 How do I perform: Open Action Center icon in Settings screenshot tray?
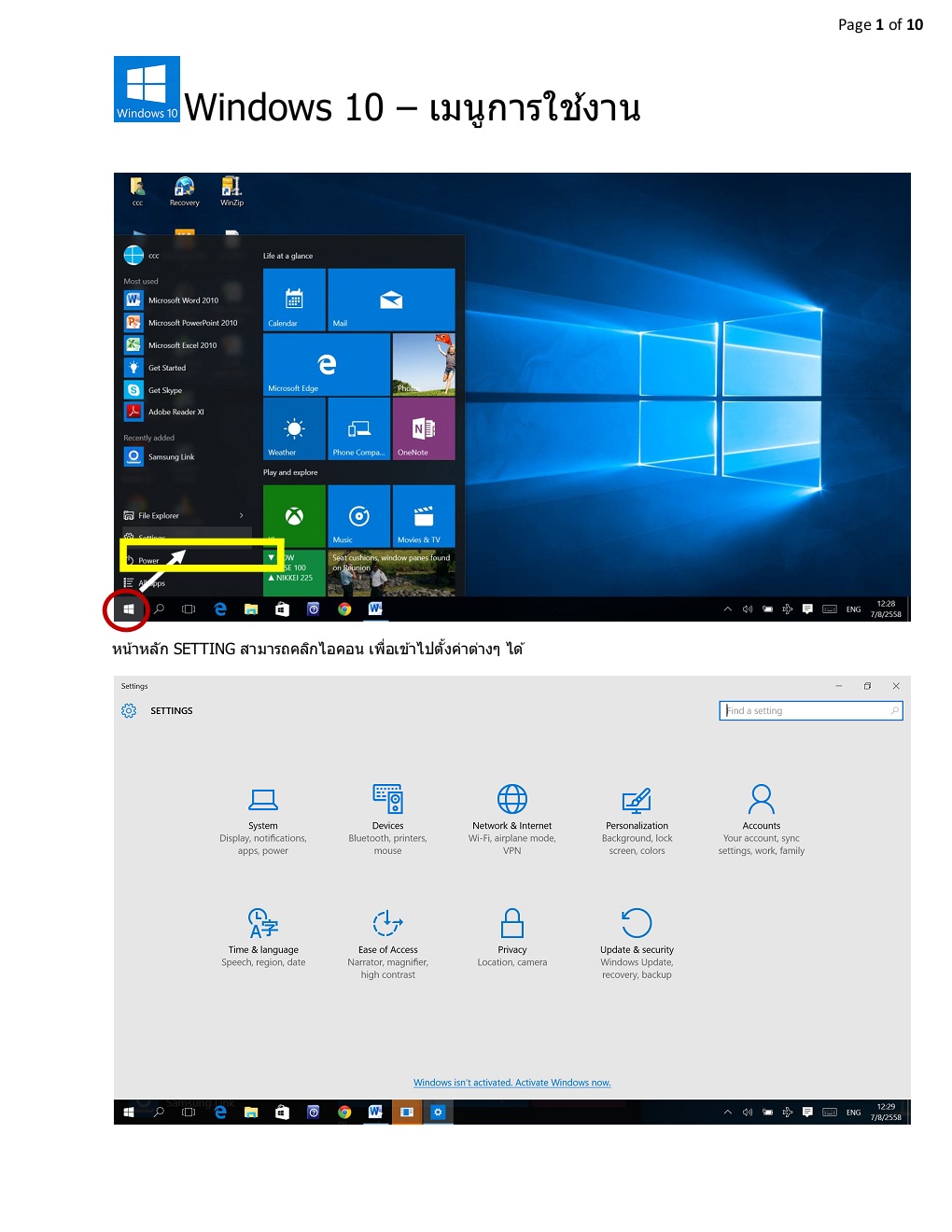point(807,1112)
